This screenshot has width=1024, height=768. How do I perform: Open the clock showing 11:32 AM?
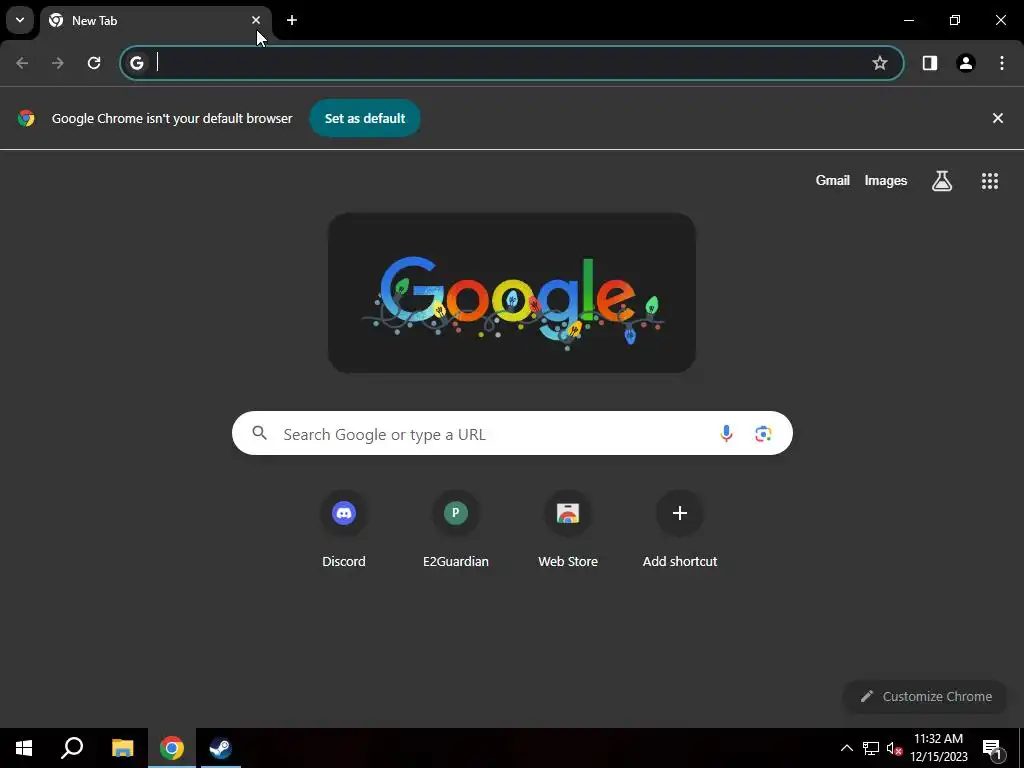click(x=938, y=748)
